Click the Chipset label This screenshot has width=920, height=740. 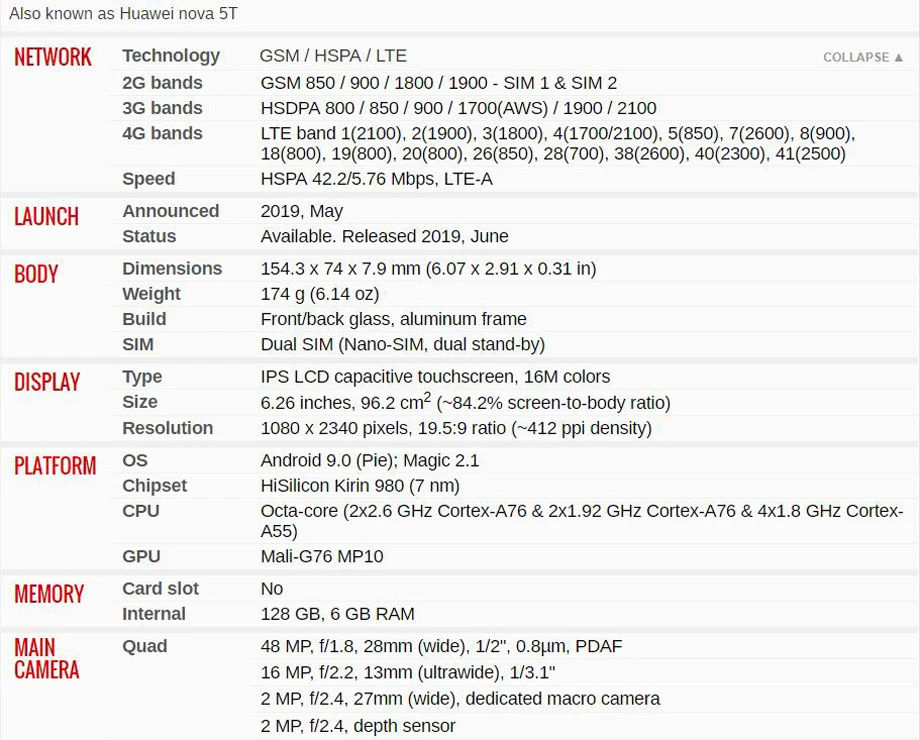tap(154, 486)
